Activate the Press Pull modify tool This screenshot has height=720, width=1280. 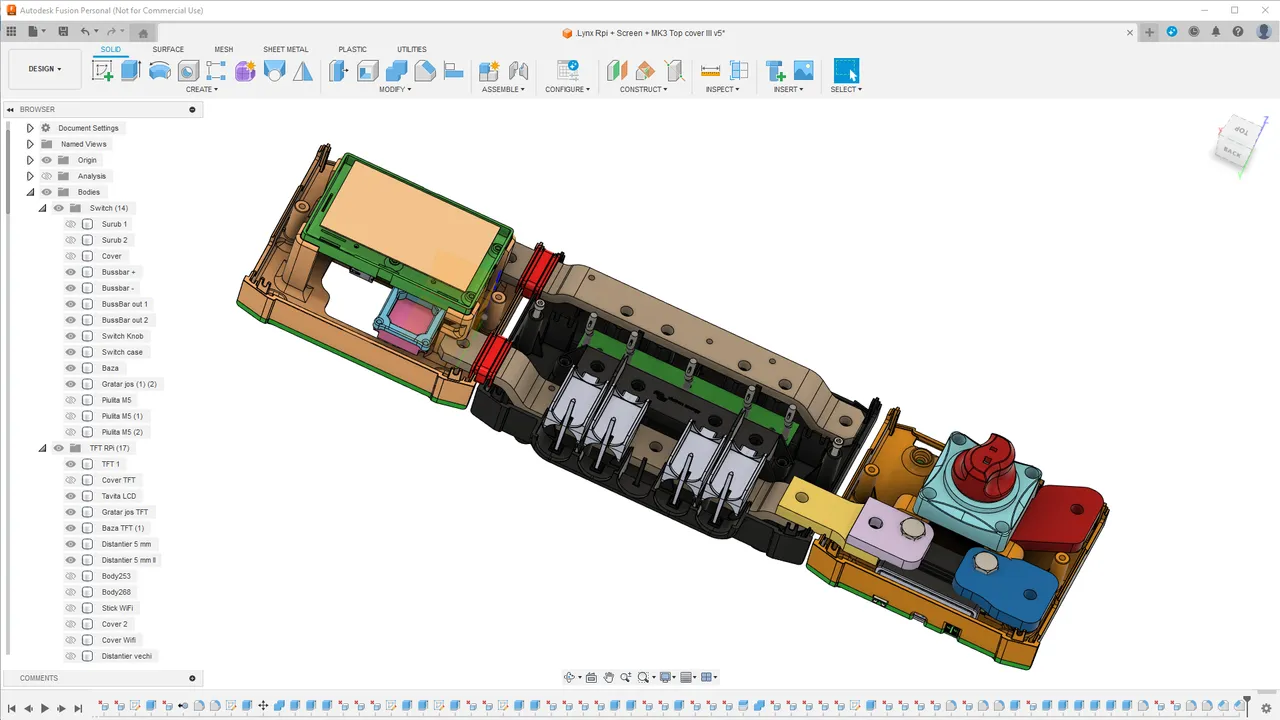[x=339, y=71]
